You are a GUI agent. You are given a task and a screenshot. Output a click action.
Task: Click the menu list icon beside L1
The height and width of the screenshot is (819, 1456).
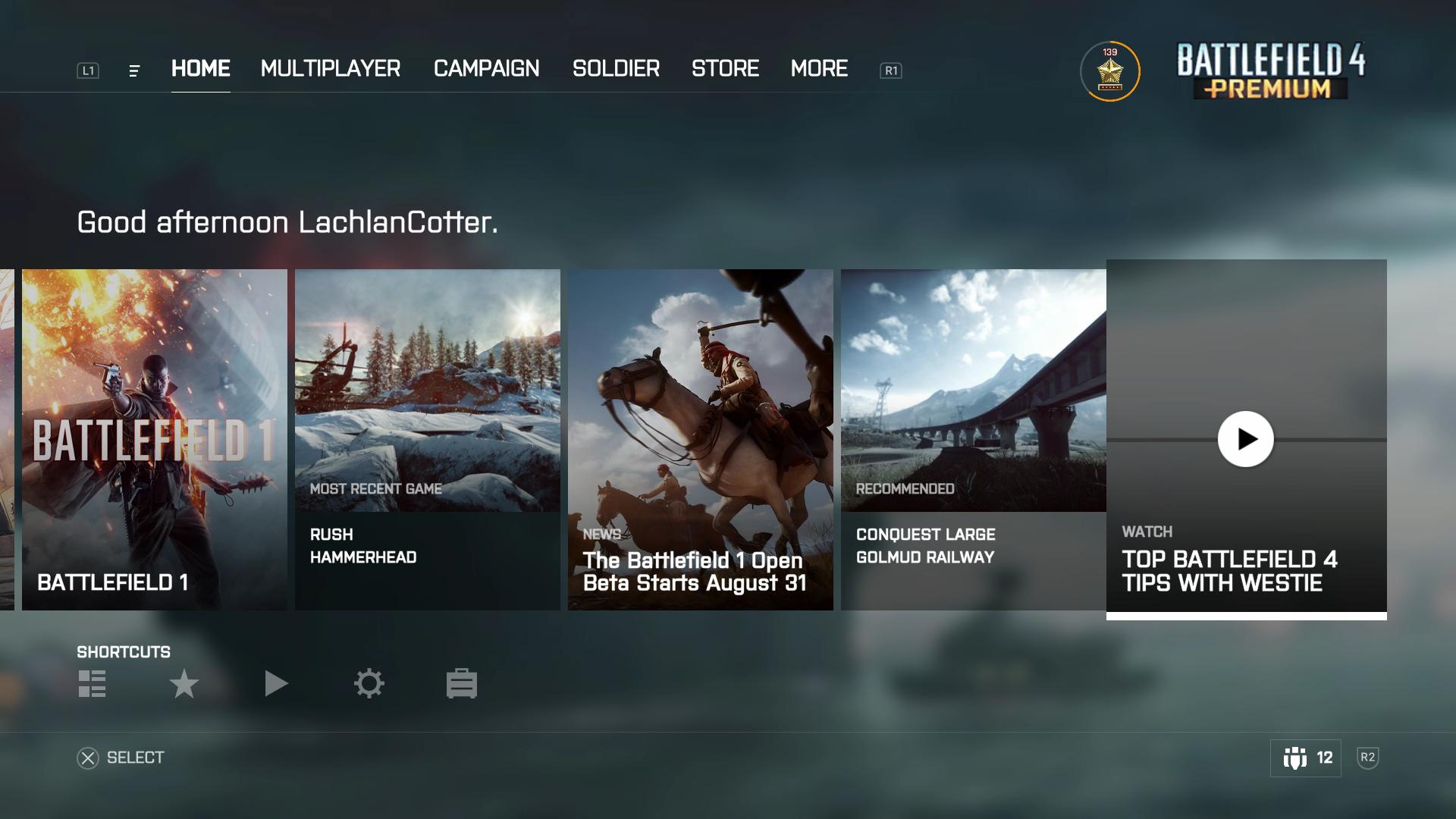point(134,71)
